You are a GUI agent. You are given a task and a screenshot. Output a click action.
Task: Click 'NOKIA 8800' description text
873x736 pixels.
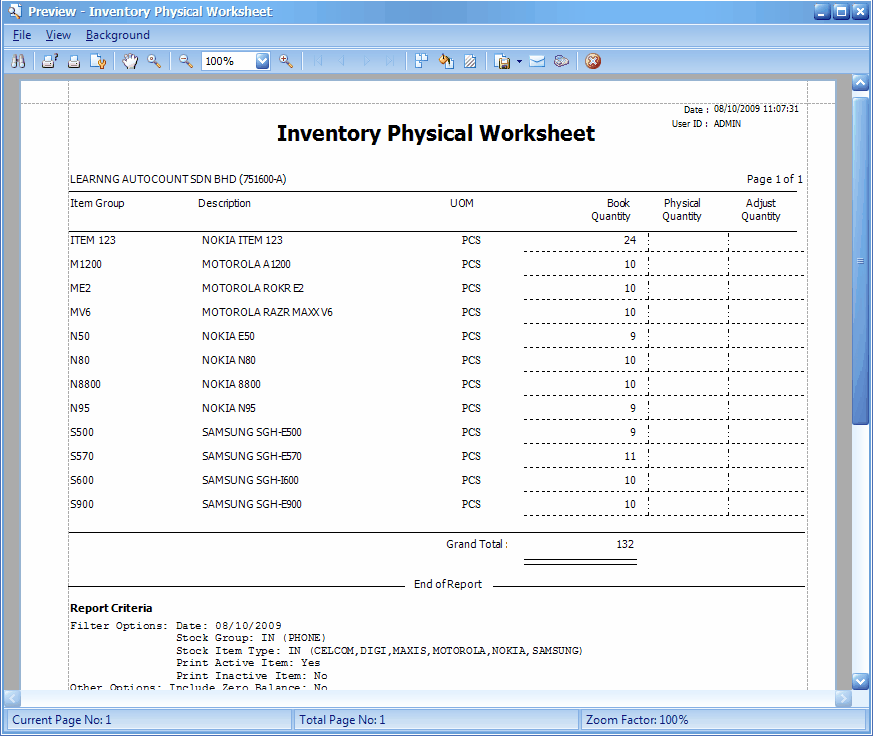point(231,384)
